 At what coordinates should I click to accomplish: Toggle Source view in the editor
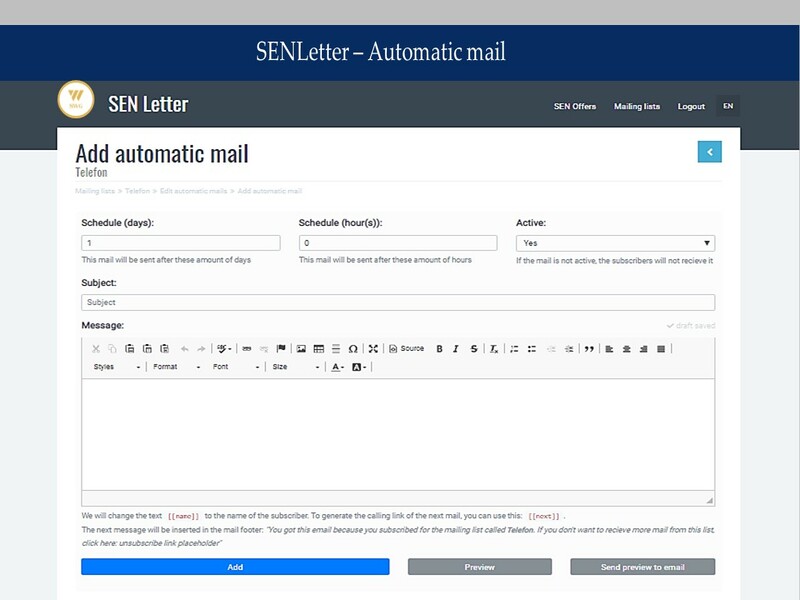coord(406,349)
